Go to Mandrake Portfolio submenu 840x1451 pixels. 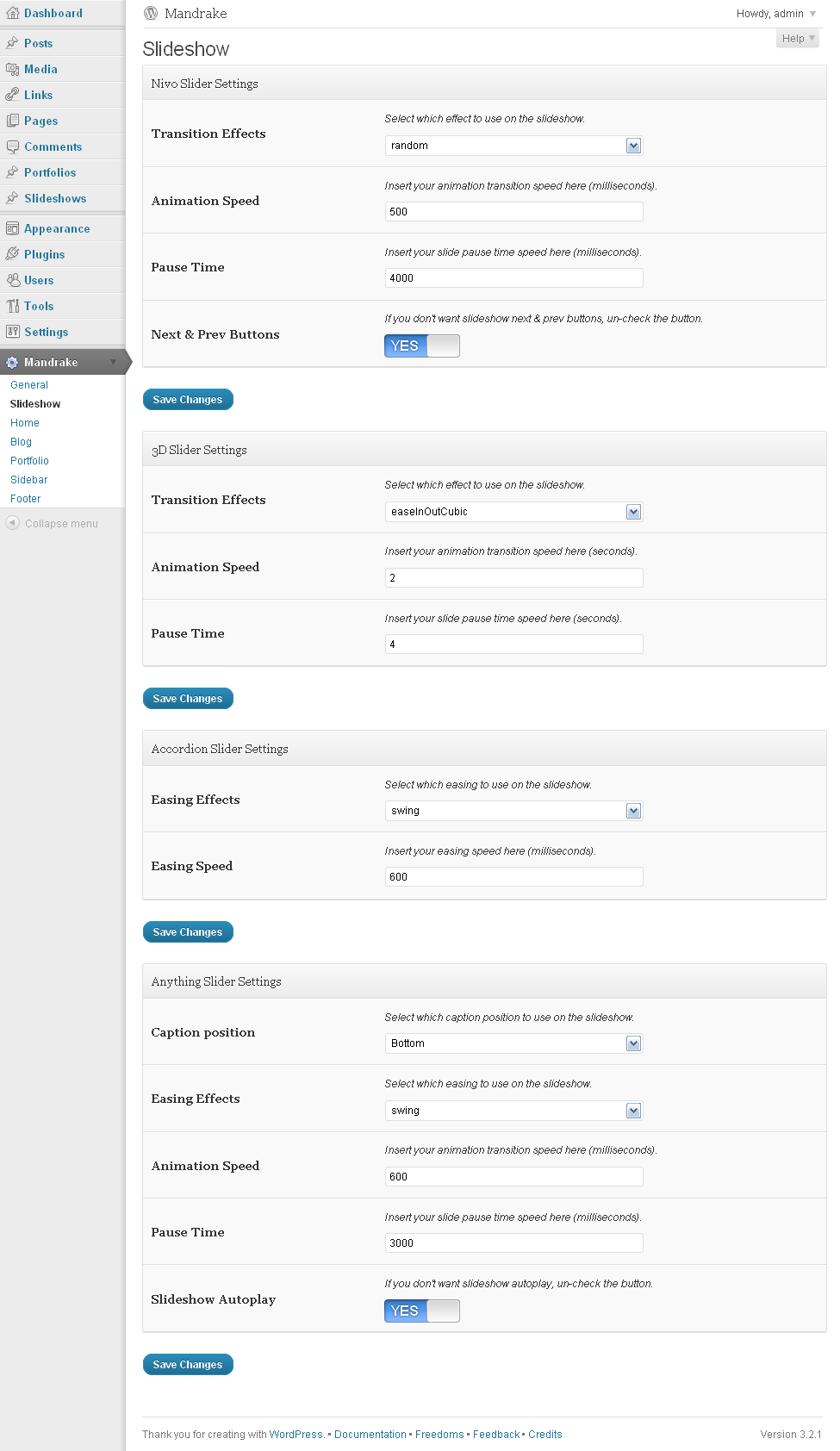click(29, 461)
